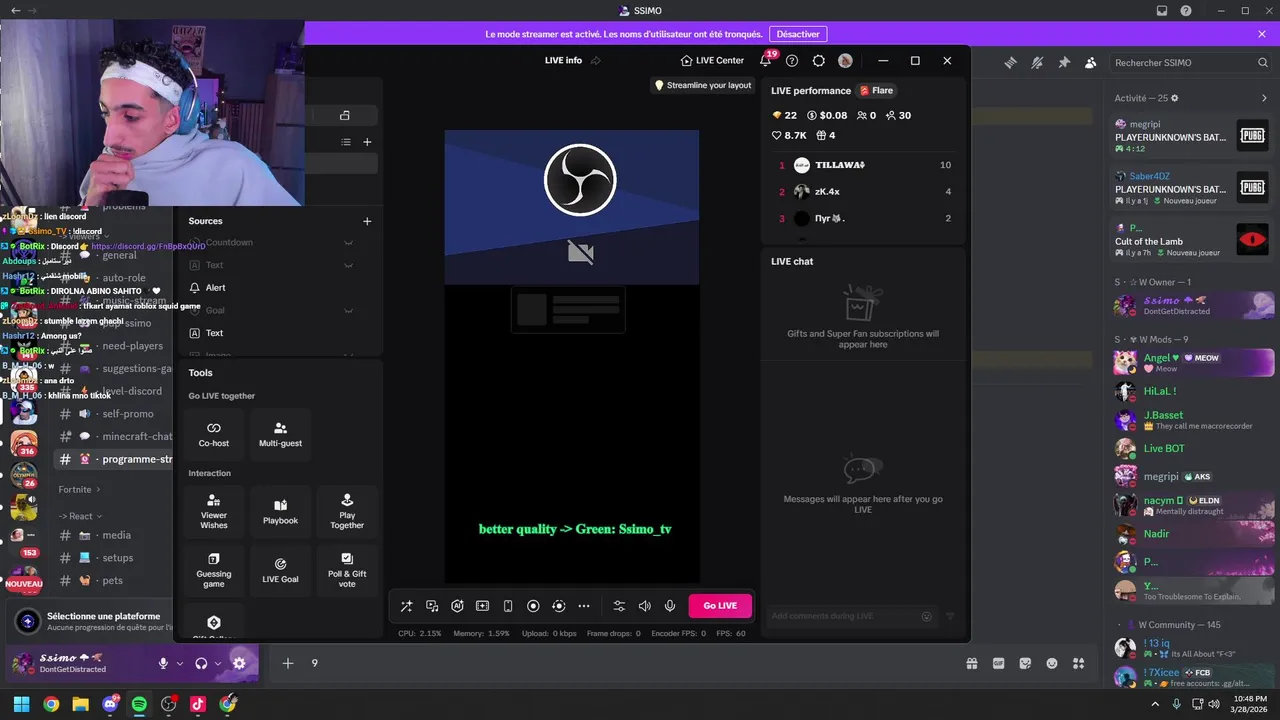
Task: Open Discord threads icon
Action: point(1011,62)
